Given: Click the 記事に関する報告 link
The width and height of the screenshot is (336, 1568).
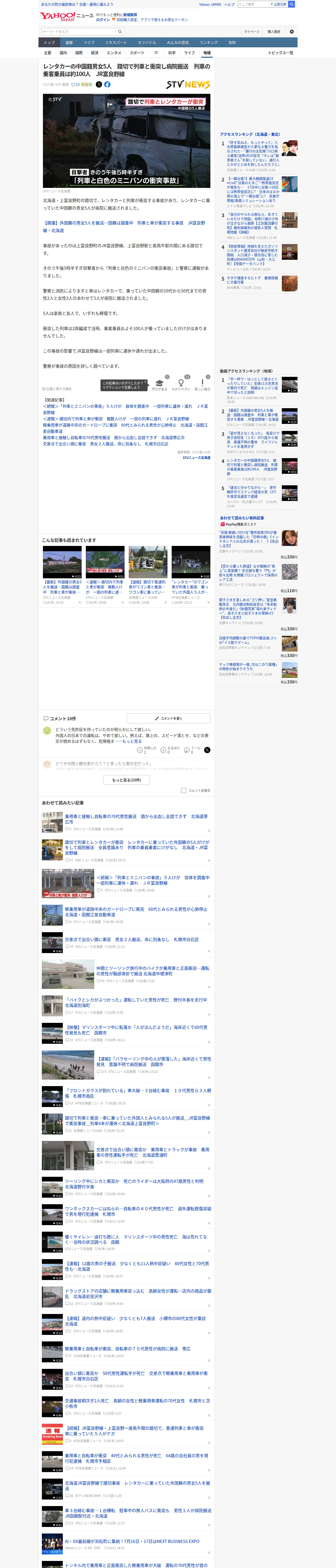Looking at the screenshot, I should pyautogui.click(x=57, y=388).
